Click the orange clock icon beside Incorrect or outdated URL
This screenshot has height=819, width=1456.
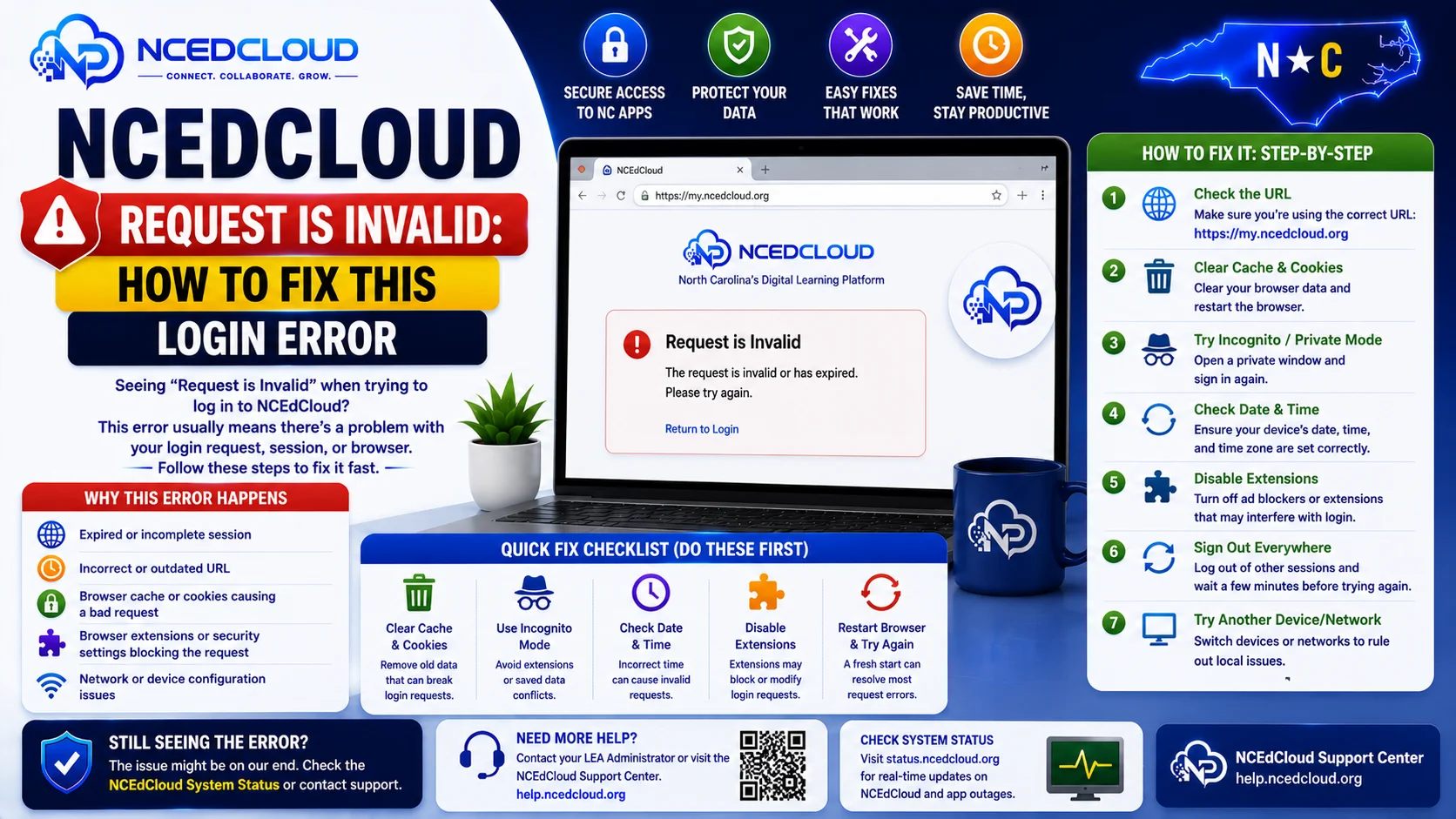pos(51,568)
